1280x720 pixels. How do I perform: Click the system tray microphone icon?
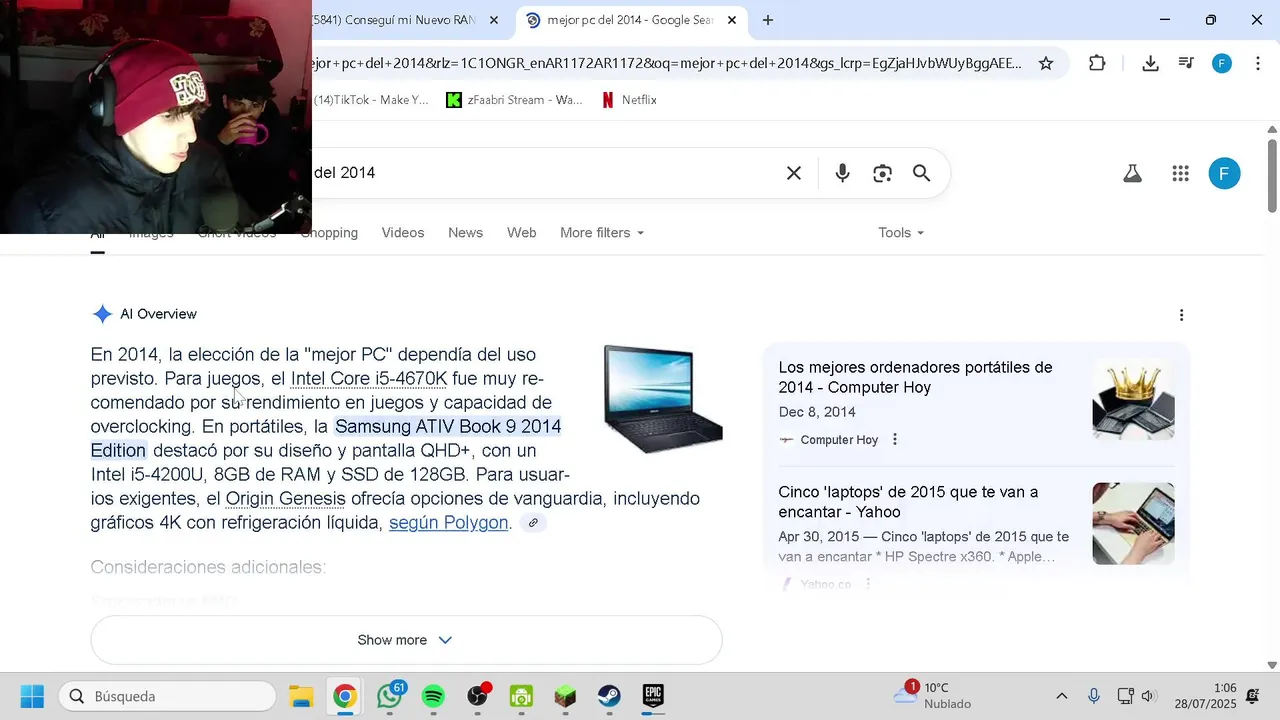click(x=1094, y=696)
